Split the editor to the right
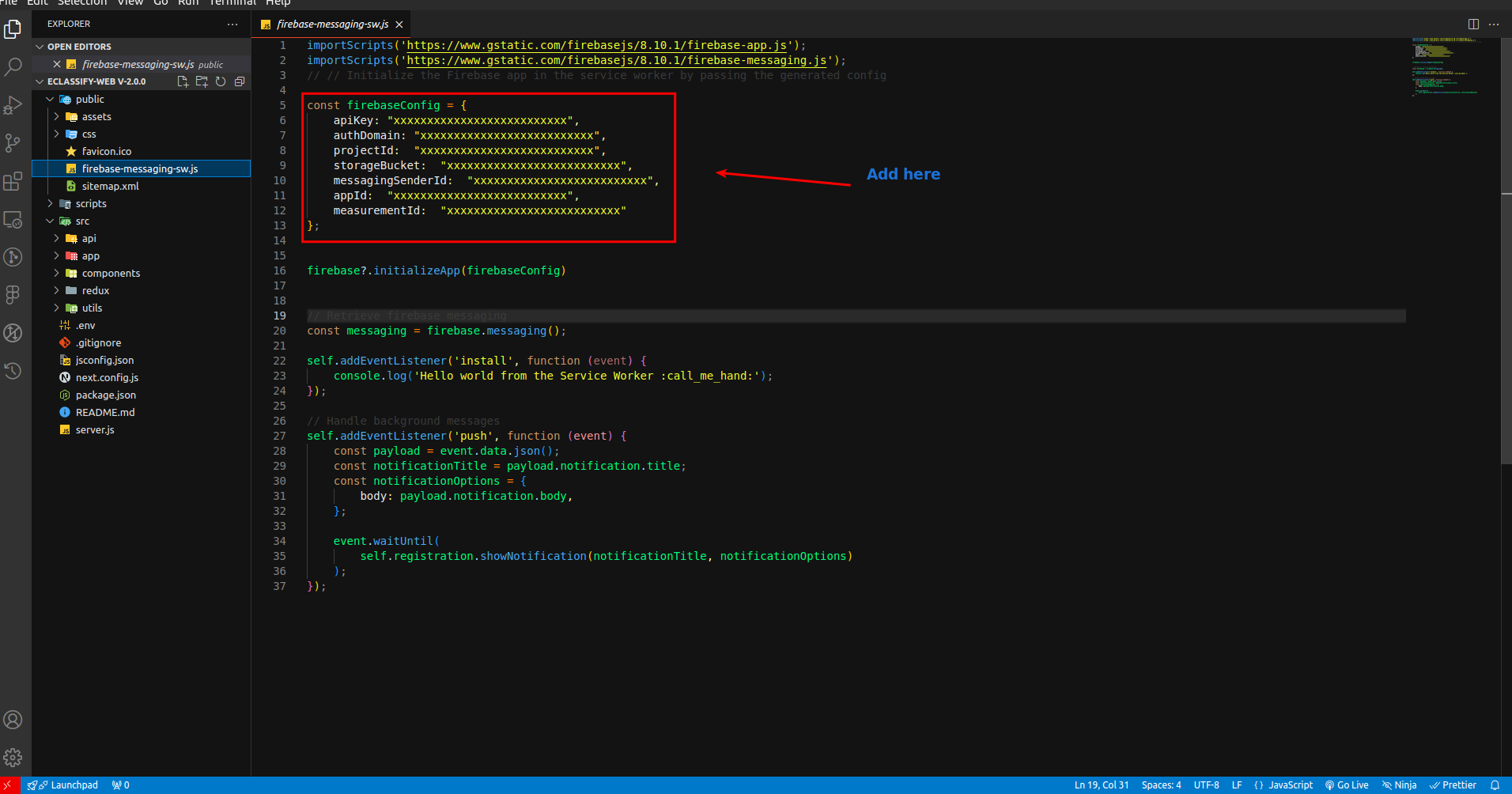The width and height of the screenshot is (1512, 794). [x=1473, y=24]
